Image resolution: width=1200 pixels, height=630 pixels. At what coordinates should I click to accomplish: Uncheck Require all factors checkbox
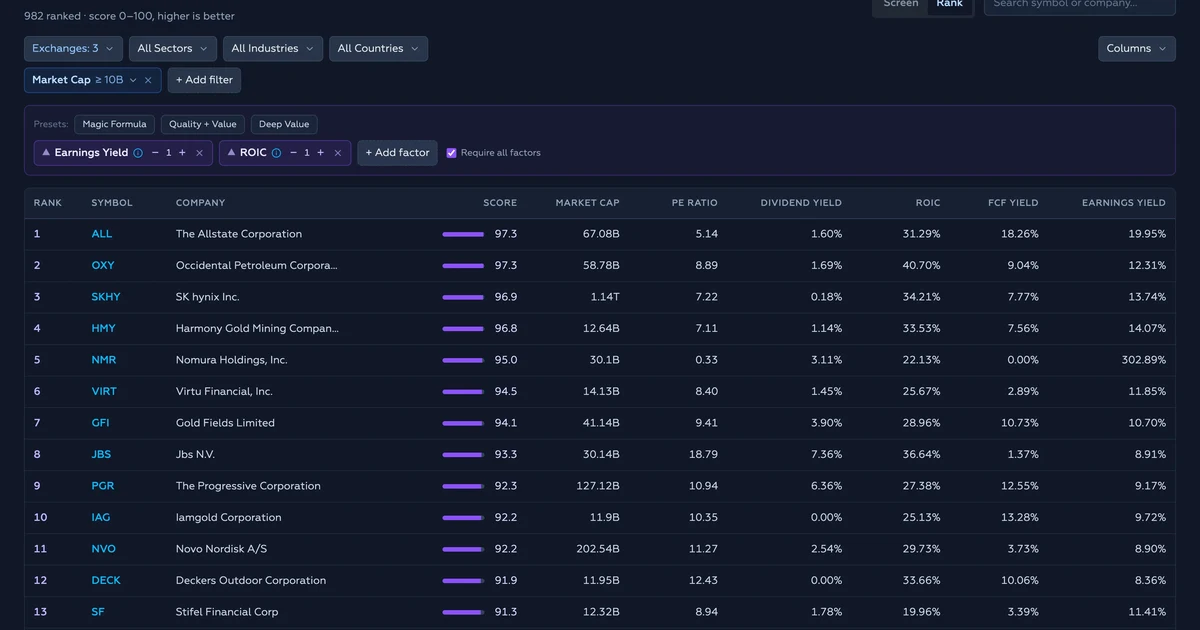click(x=451, y=153)
